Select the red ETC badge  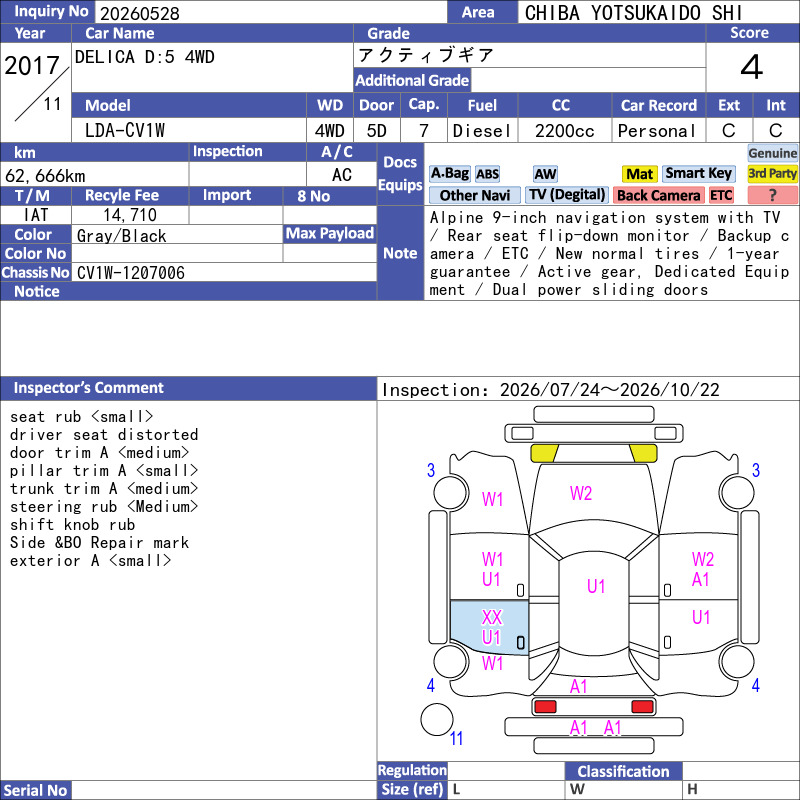[x=721, y=195]
